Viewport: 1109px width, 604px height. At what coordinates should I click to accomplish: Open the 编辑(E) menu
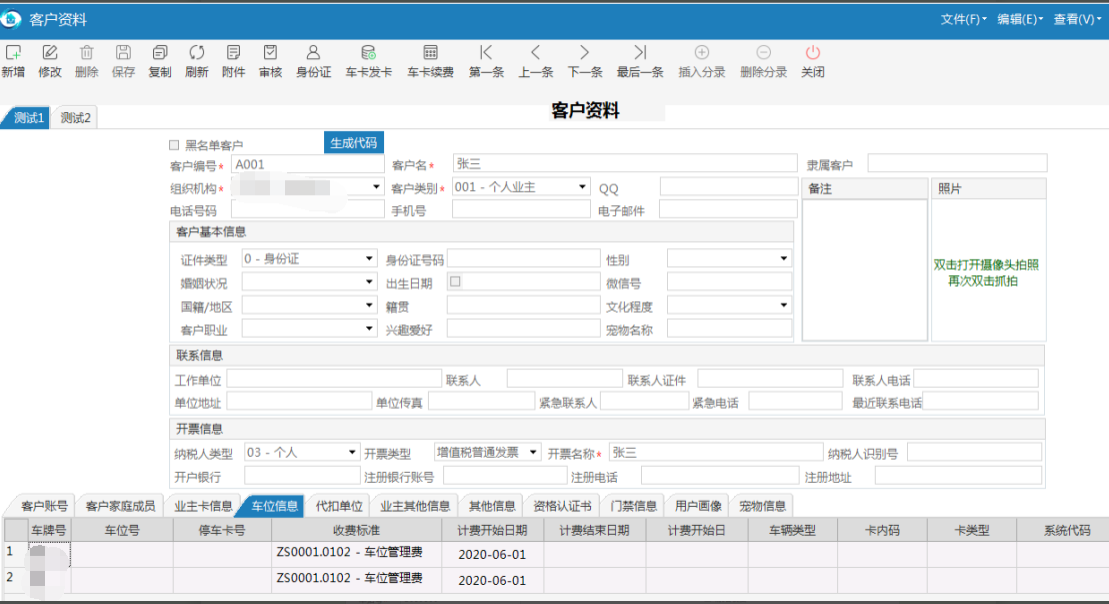click(1020, 20)
